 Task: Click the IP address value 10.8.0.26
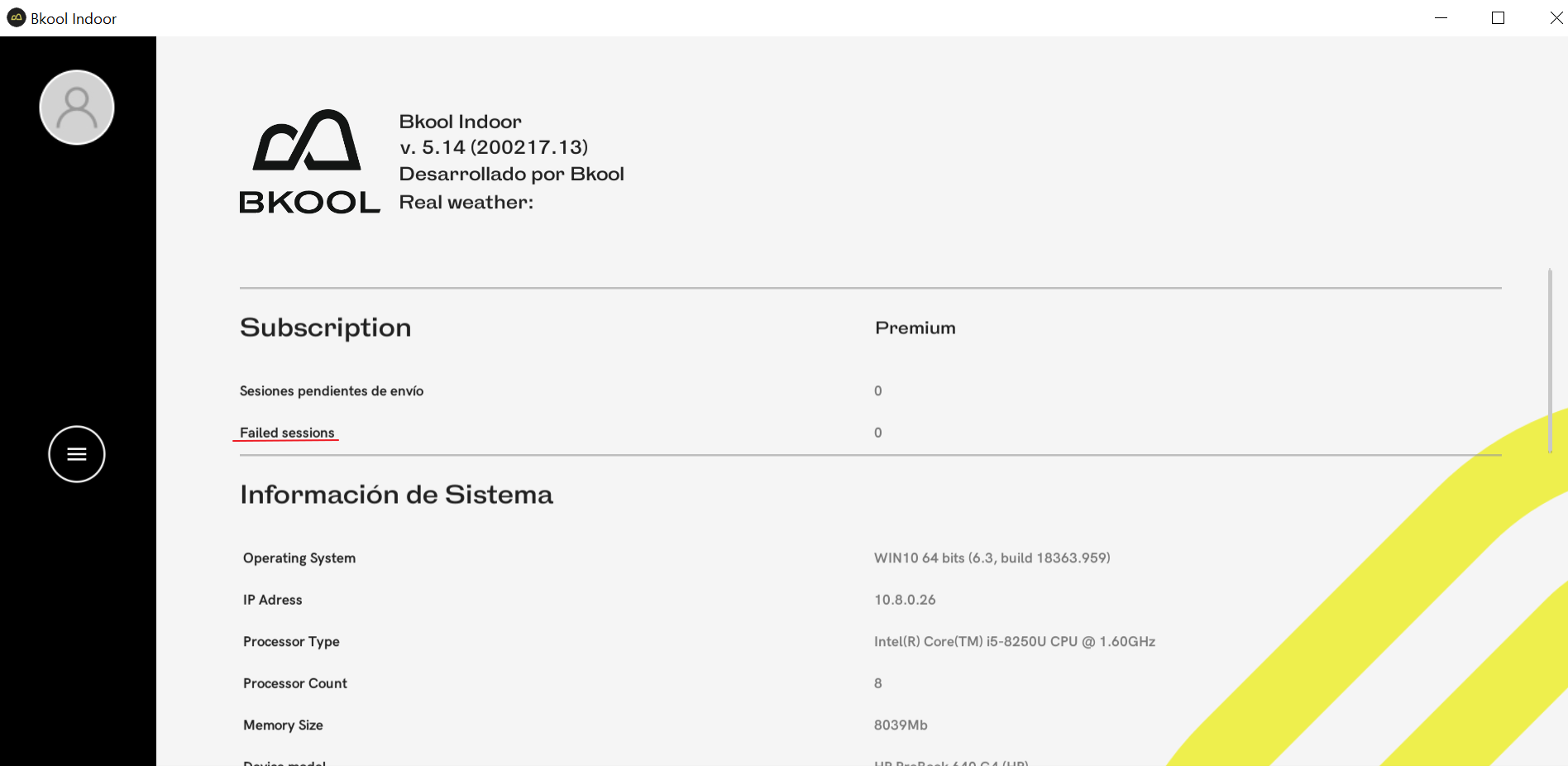point(905,600)
